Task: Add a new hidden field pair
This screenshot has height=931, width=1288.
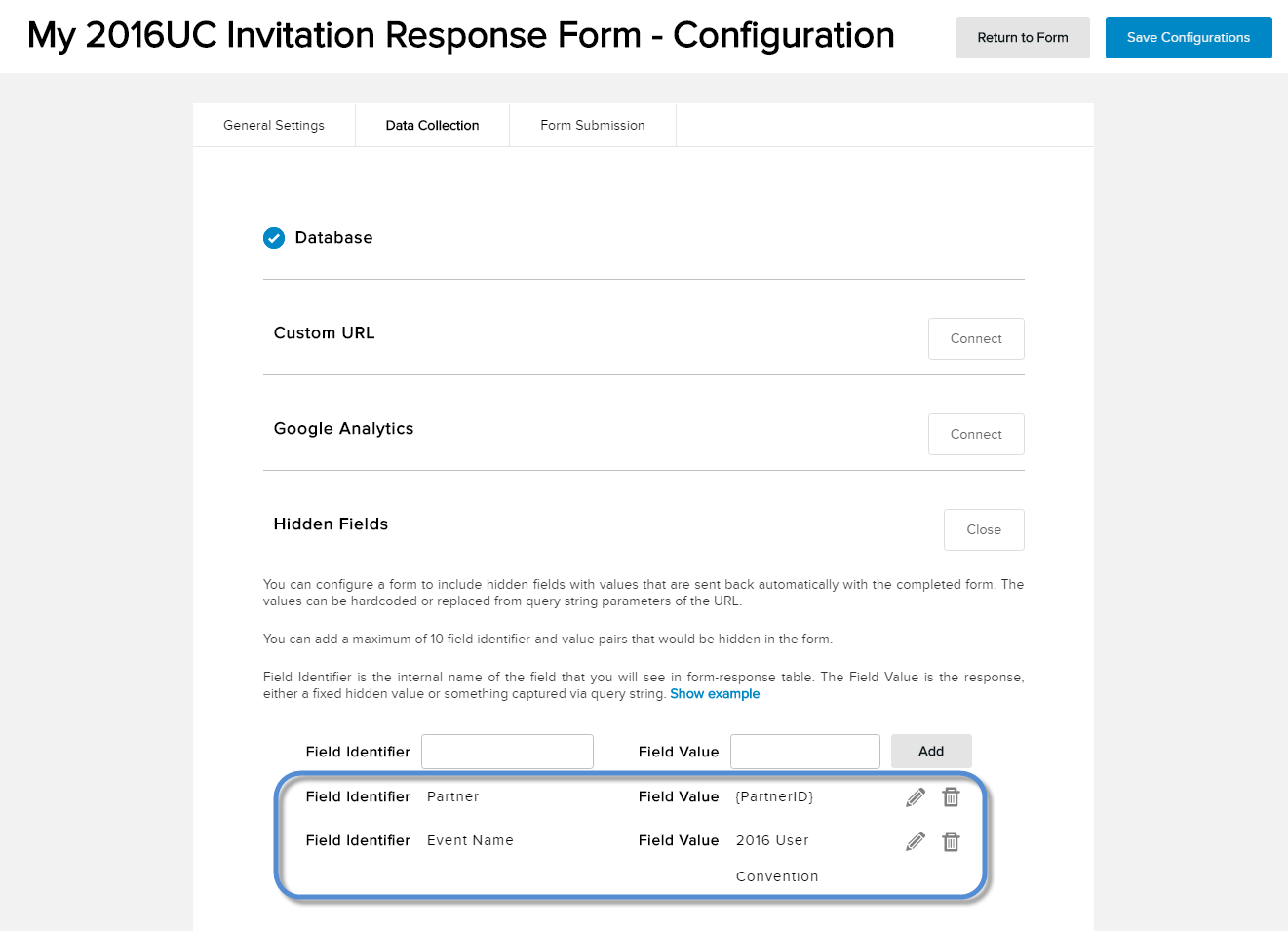Action: [930, 751]
